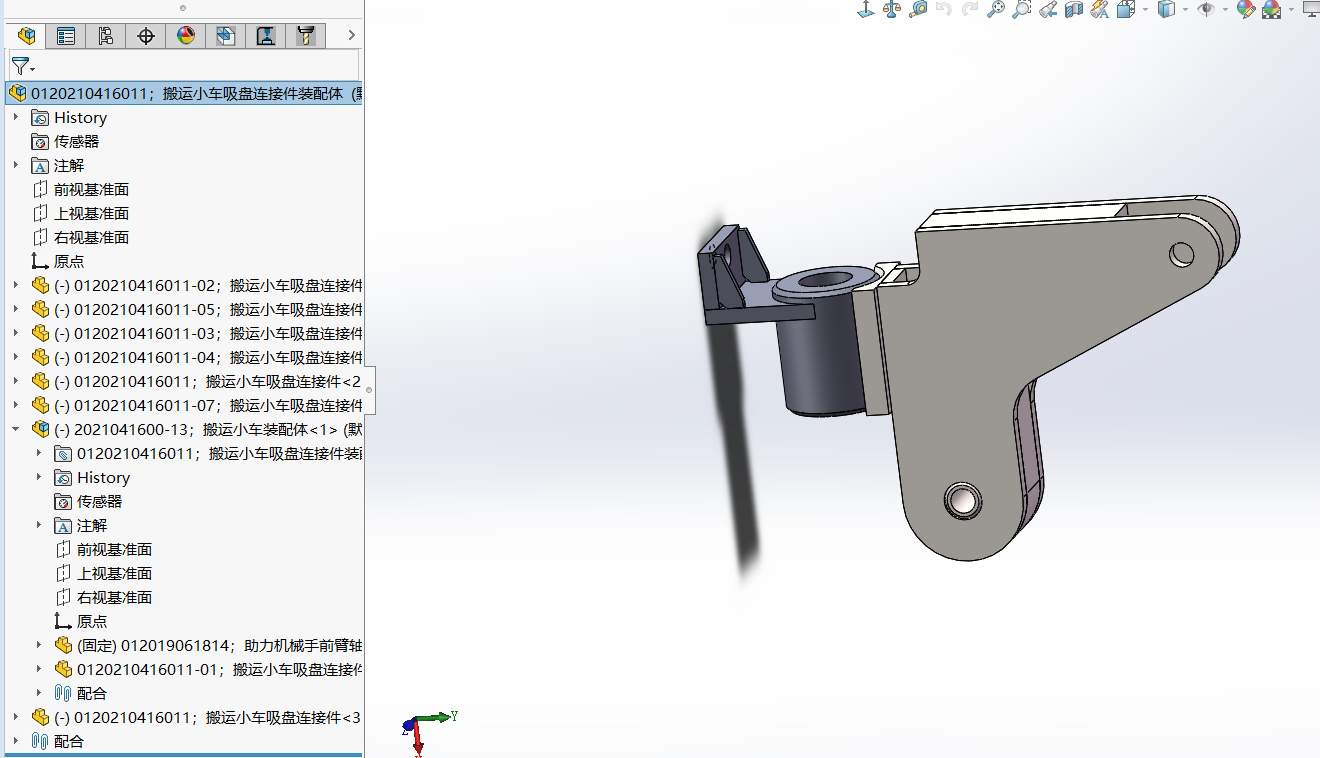Viewport: 1320px width, 758px height.
Task: Select instance <3> of 0120210416011
Action: point(197,717)
